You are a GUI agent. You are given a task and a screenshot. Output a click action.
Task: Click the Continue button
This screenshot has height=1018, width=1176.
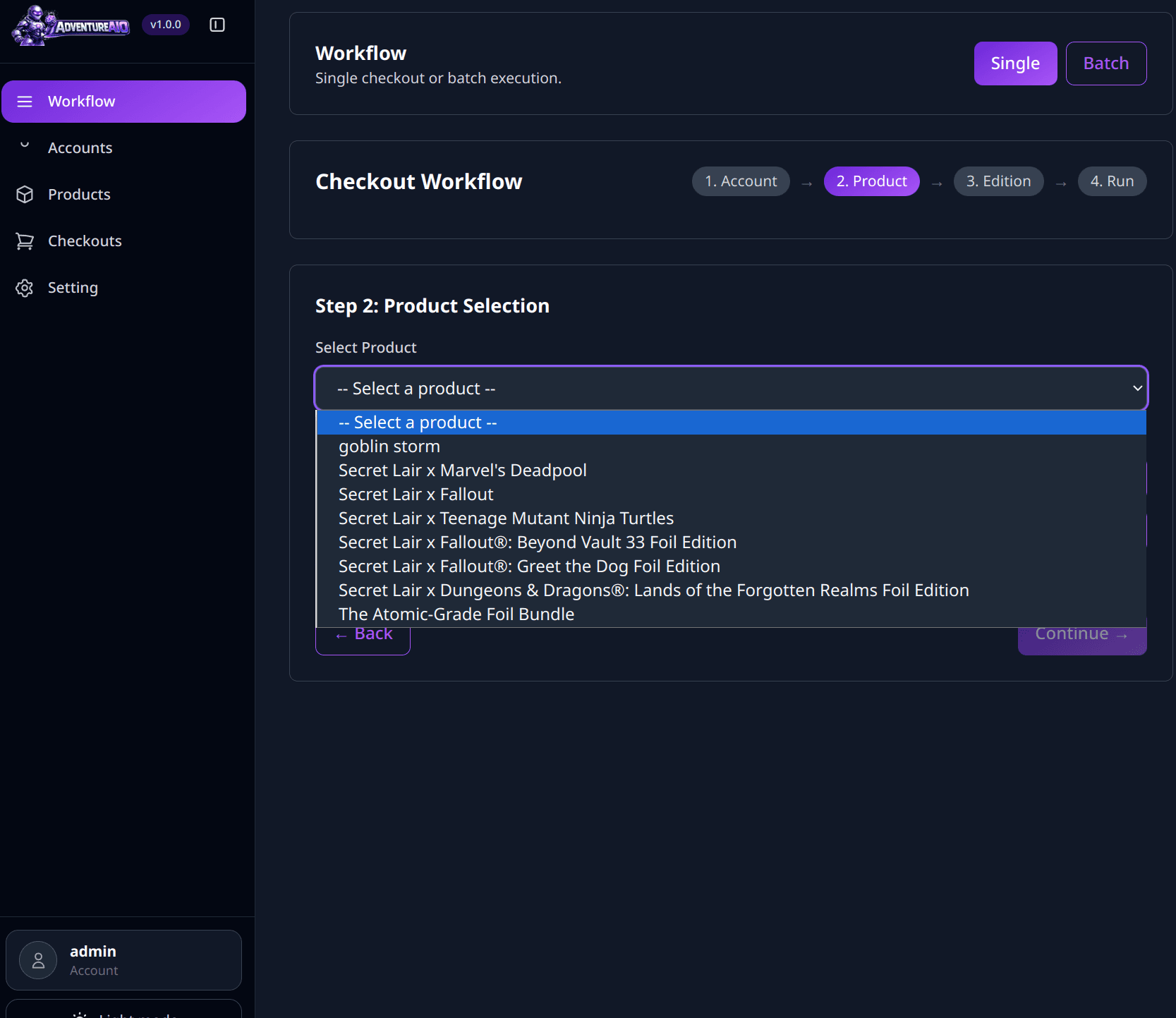tap(1081, 638)
